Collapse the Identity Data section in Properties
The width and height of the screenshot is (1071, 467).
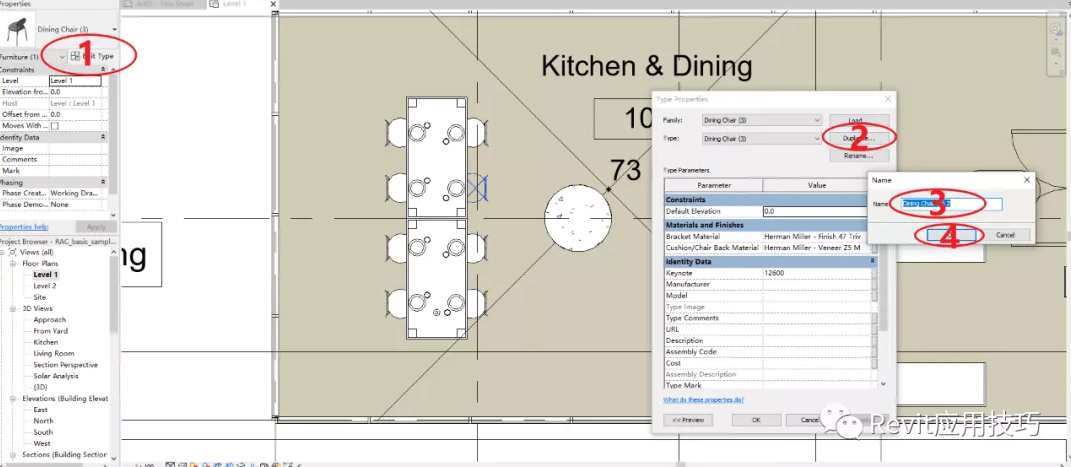[x=103, y=137]
